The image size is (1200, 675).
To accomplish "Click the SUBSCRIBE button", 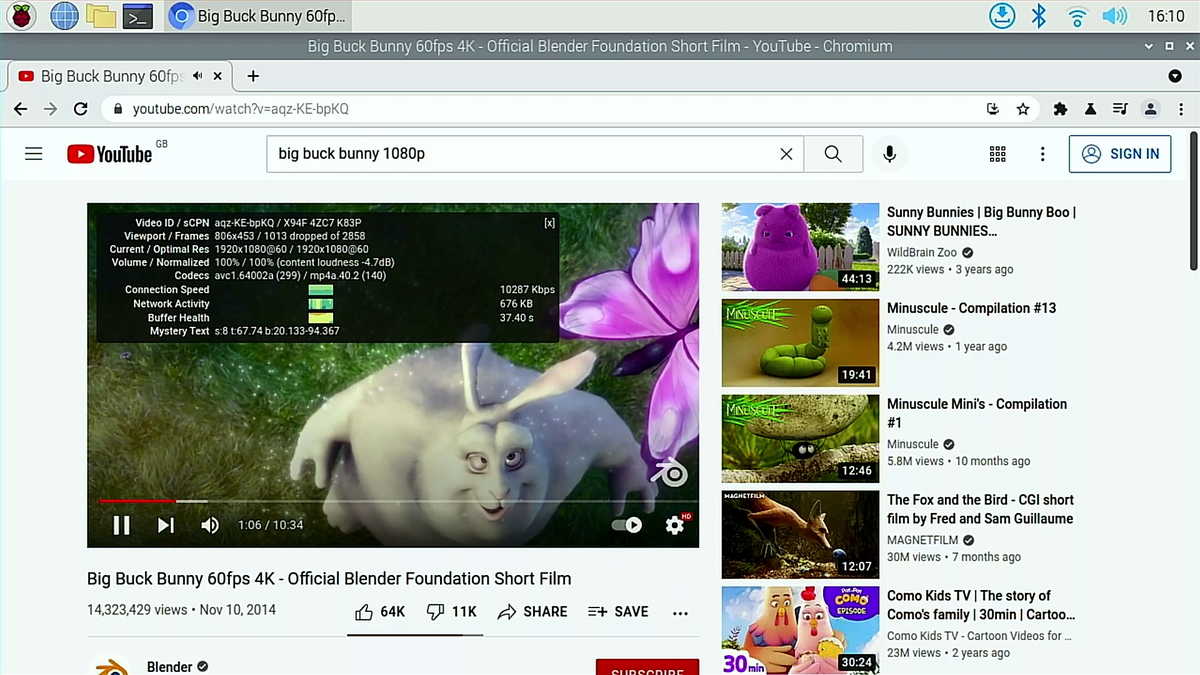I will [647, 668].
